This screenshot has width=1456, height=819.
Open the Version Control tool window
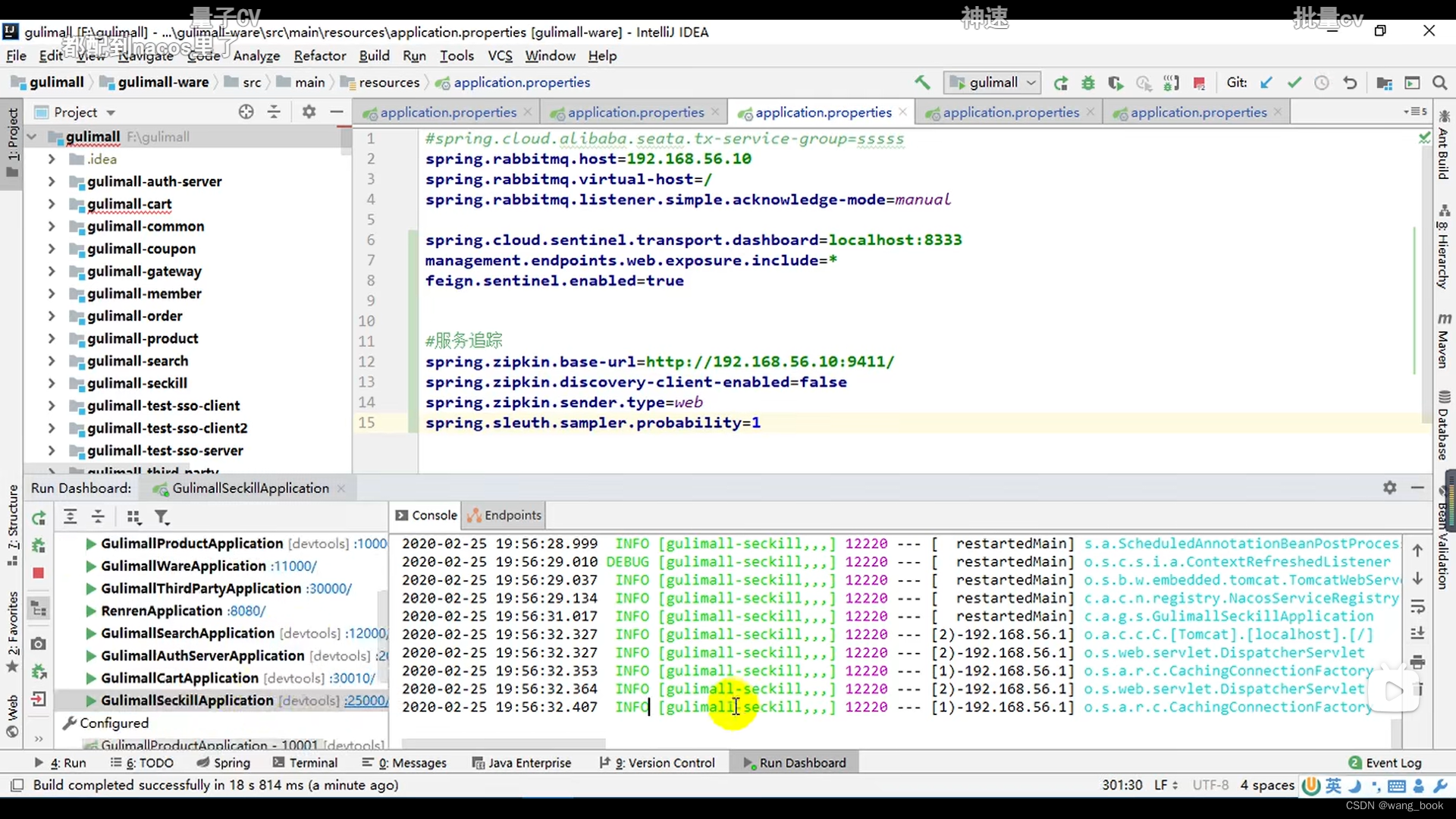[x=657, y=763]
